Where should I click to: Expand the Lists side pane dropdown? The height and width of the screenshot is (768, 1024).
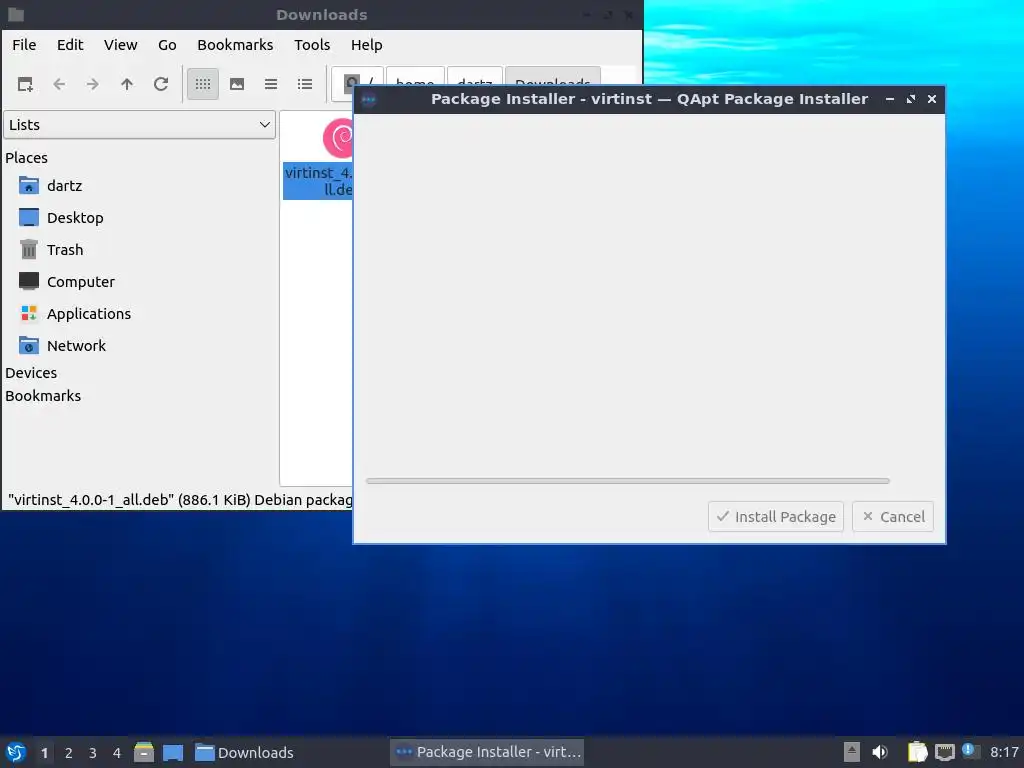pyautogui.click(x=139, y=125)
